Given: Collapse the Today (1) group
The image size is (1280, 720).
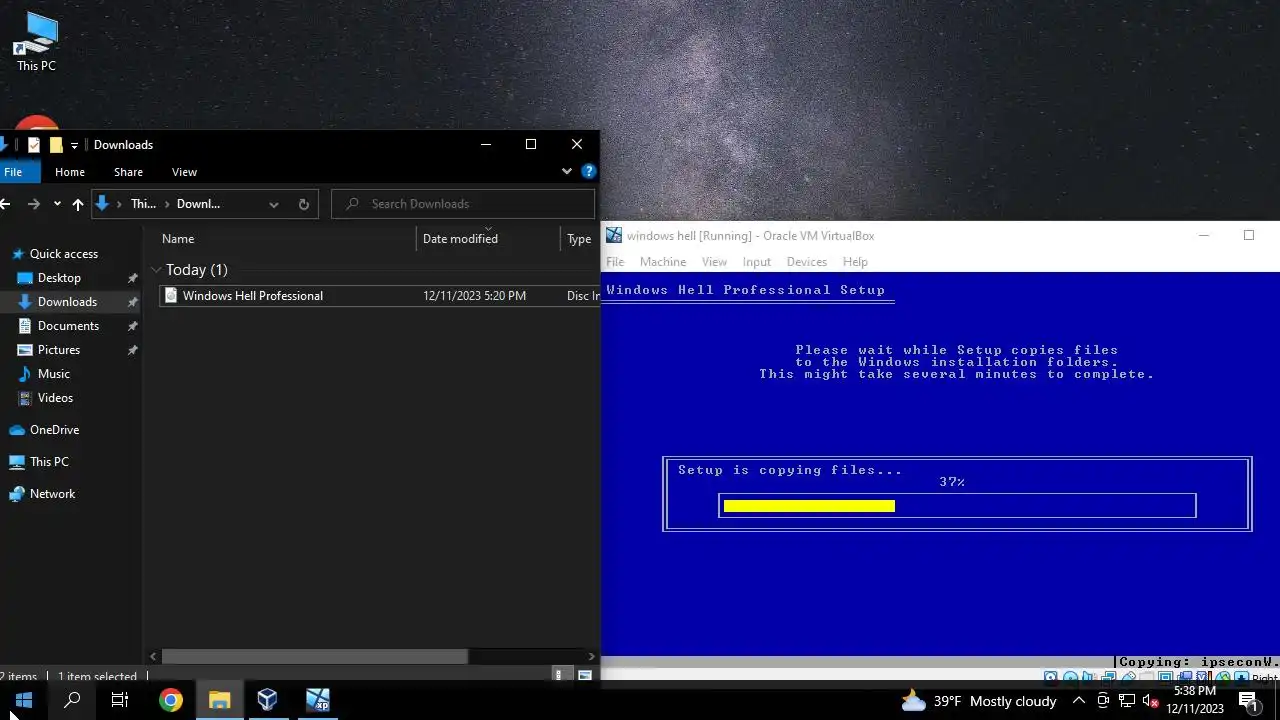Looking at the screenshot, I should pos(157,270).
